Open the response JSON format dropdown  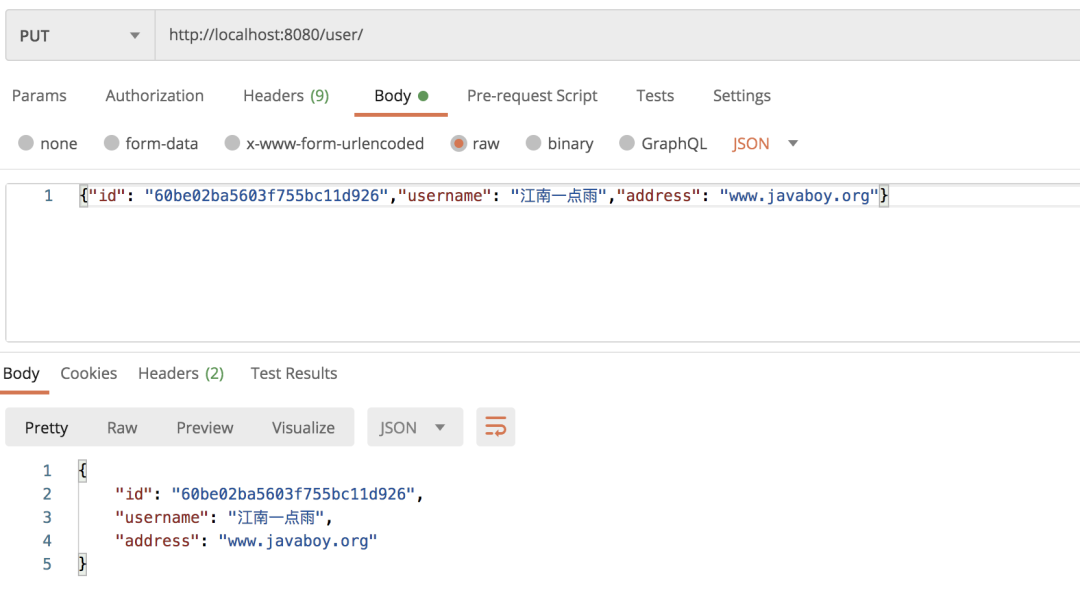(x=414, y=427)
